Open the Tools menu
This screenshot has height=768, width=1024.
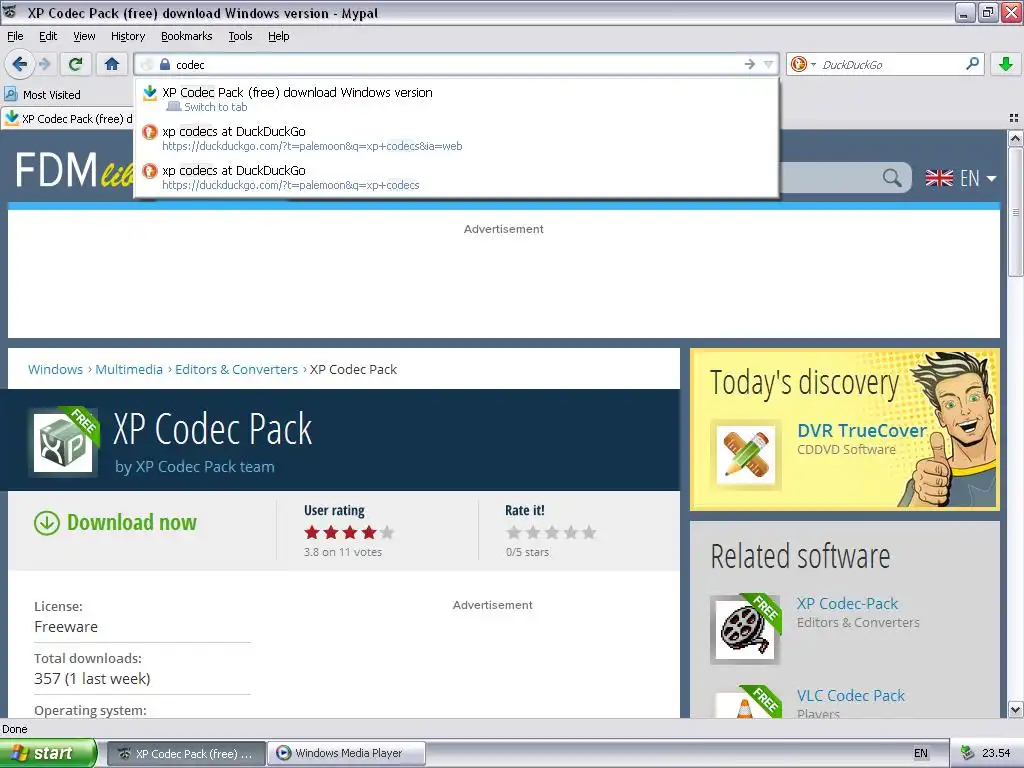click(x=240, y=36)
